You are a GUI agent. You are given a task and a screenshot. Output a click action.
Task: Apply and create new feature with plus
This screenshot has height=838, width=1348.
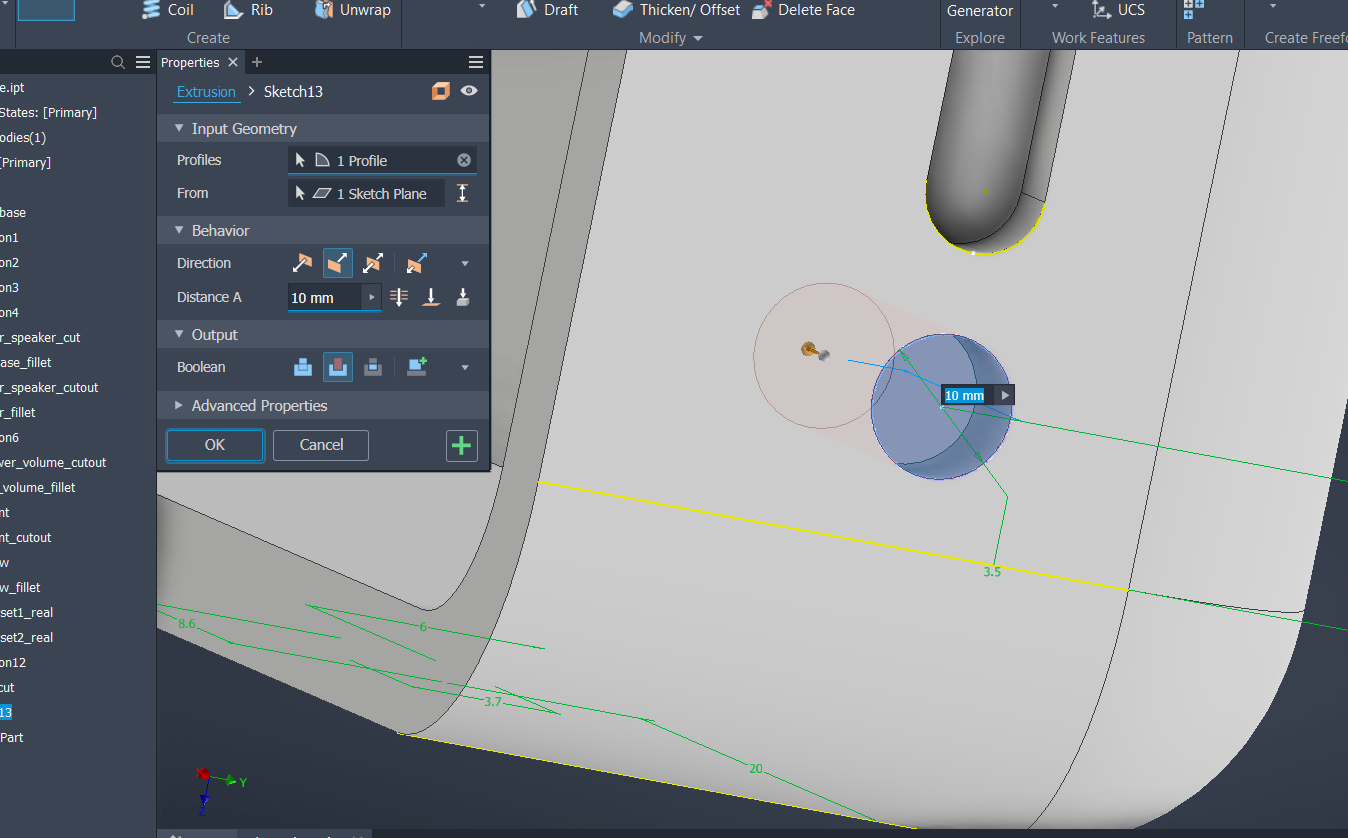pos(461,445)
